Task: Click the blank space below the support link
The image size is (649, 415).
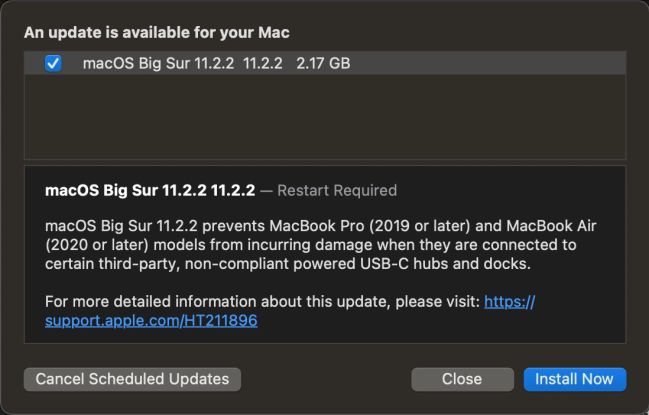Action: point(325,336)
